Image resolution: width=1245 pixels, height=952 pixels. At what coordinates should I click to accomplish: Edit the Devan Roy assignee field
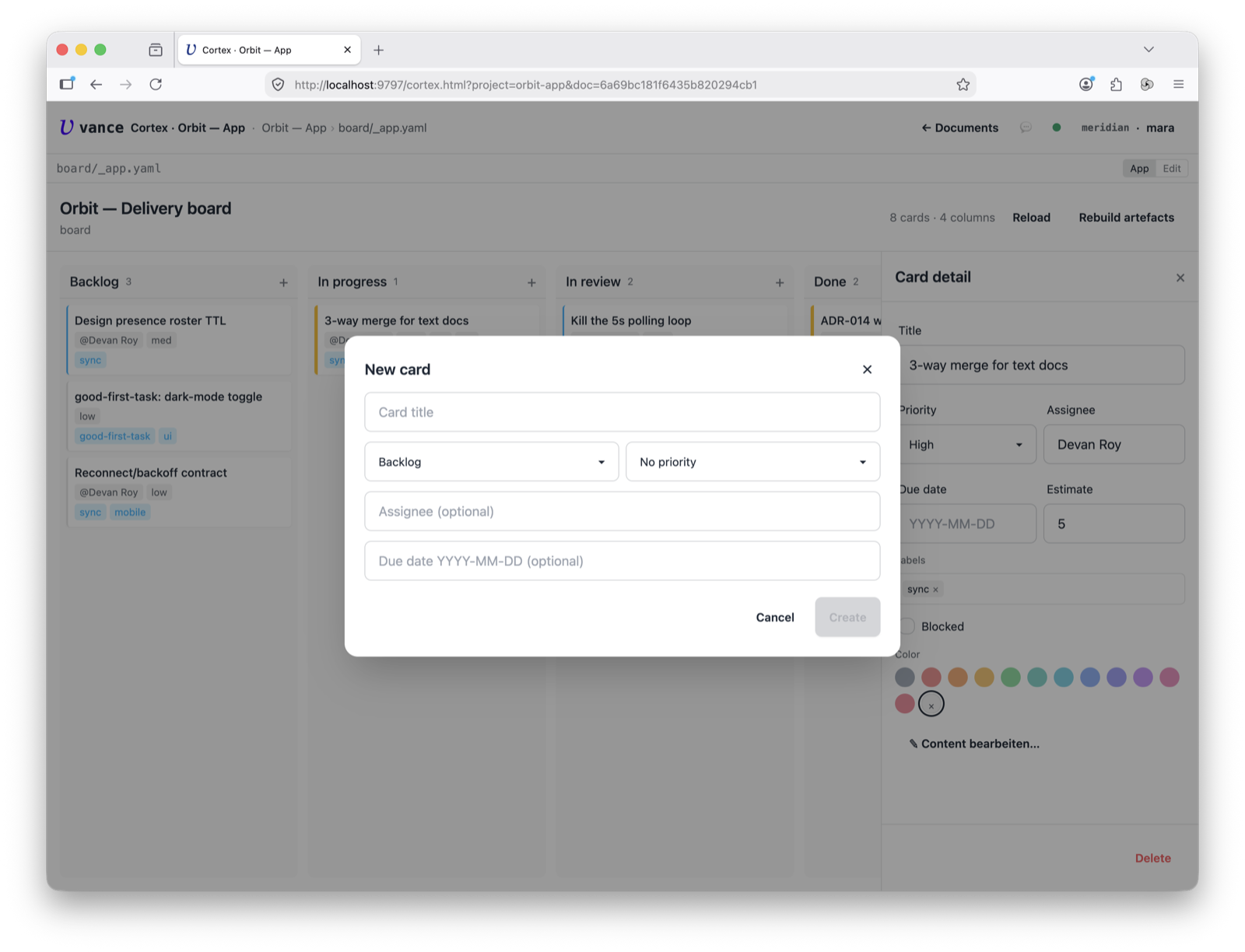1114,444
